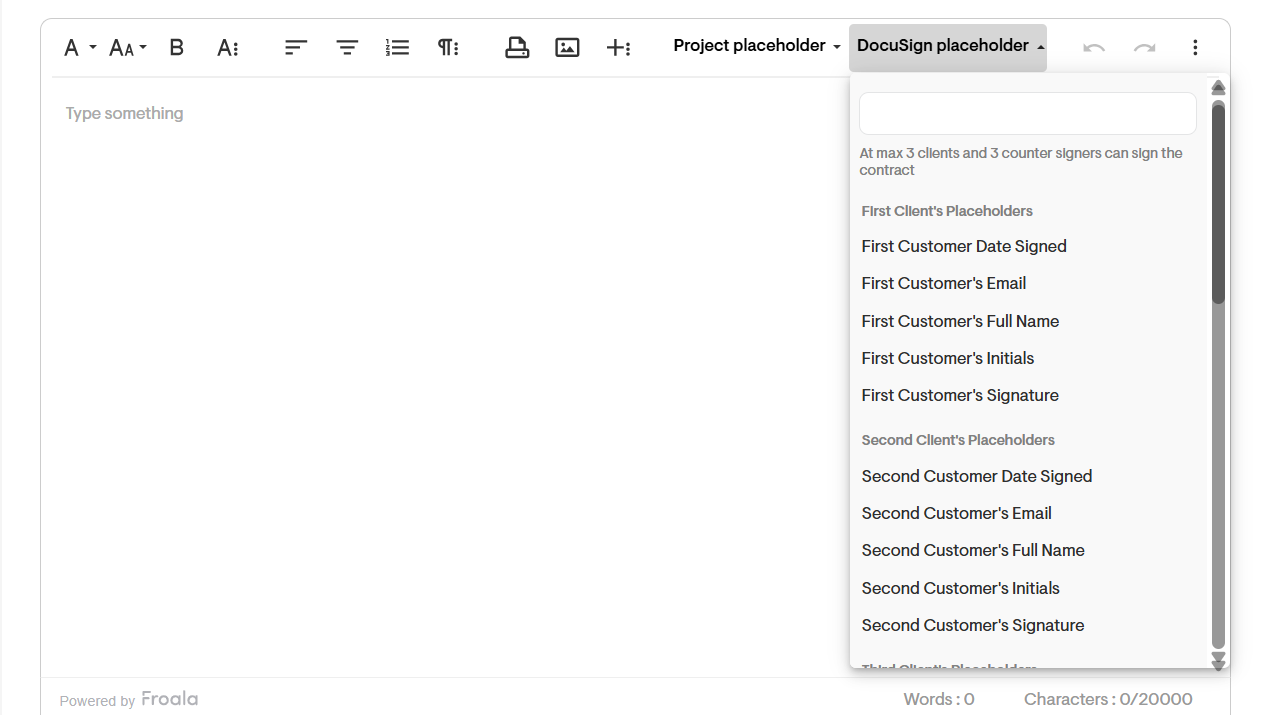Screen dimensions: 1261x715
Task: Open more text formatting options
Action: (x=228, y=47)
